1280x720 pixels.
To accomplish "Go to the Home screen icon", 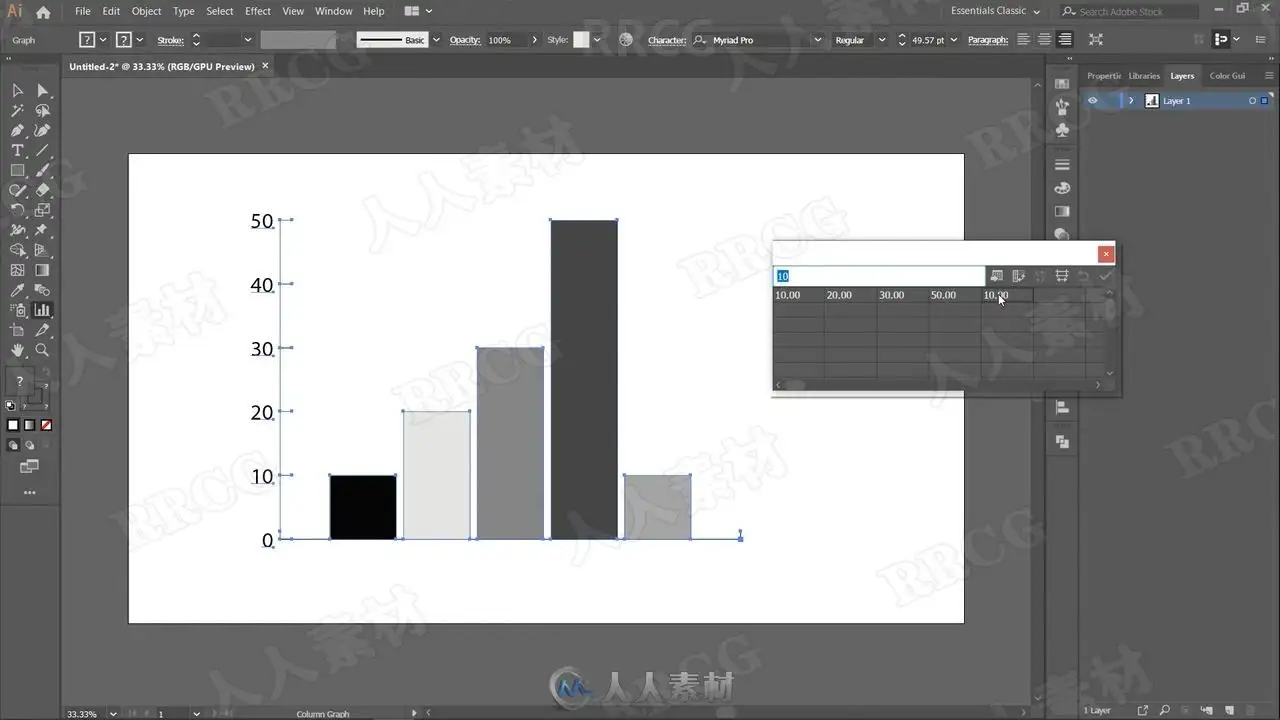I will pyautogui.click(x=43, y=12).
